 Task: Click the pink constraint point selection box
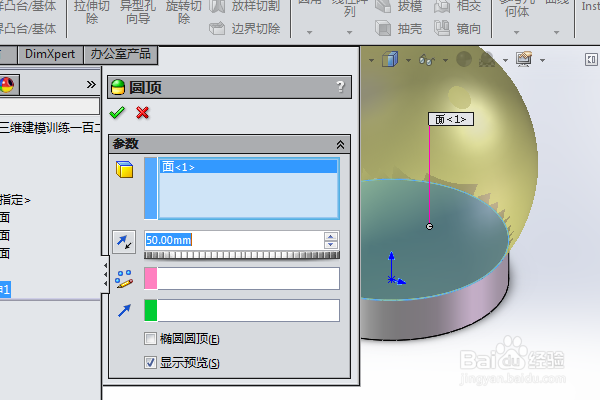(x=242, y=278)
